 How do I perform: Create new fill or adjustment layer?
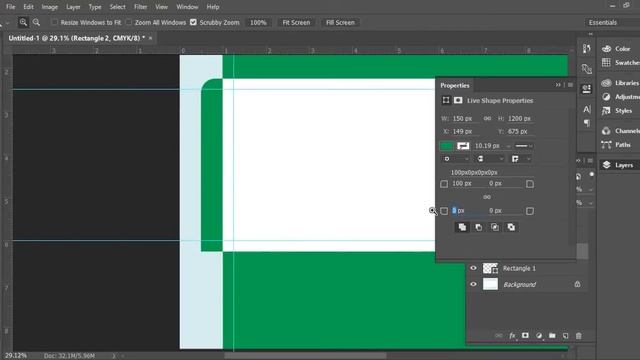(x=539, y=336)
